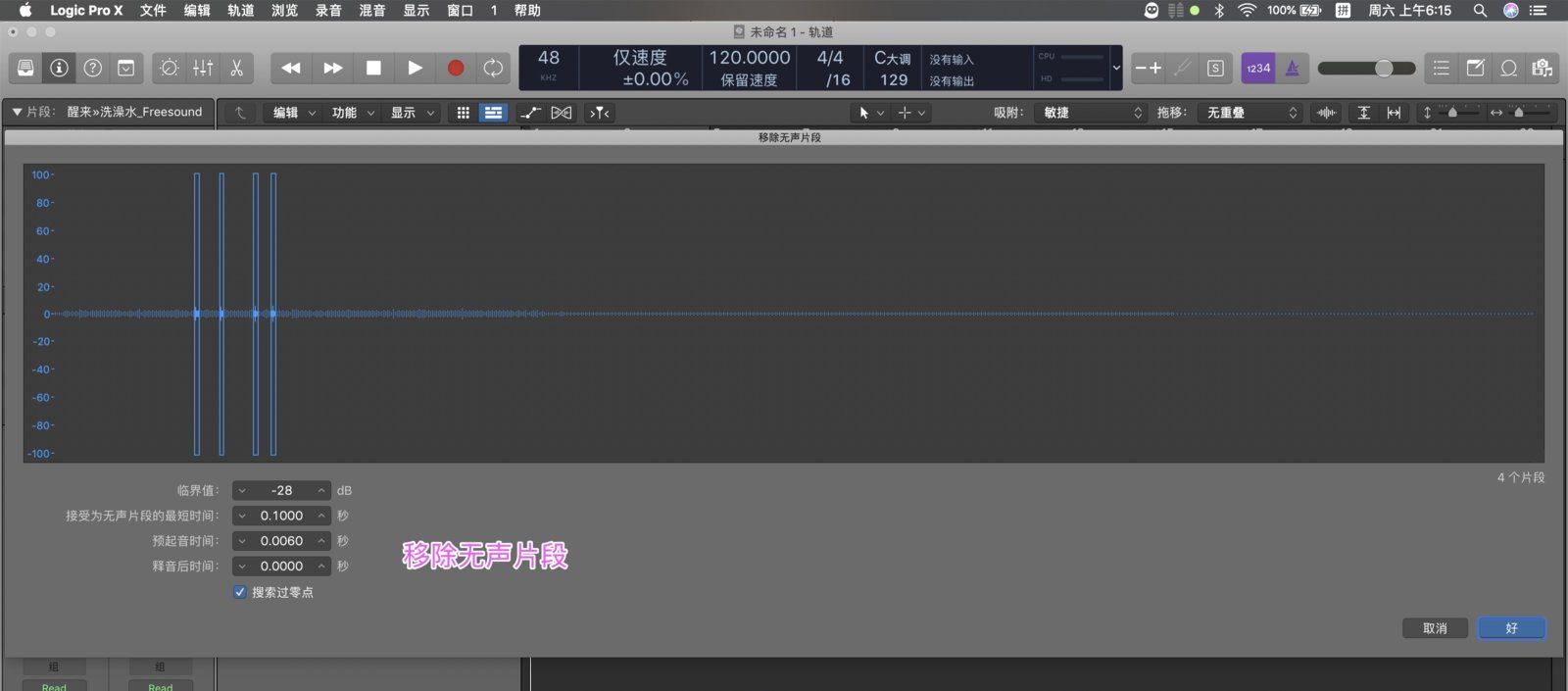
Task: Click the 0.0060 pre-attack time field
Action: click(281, 541)
